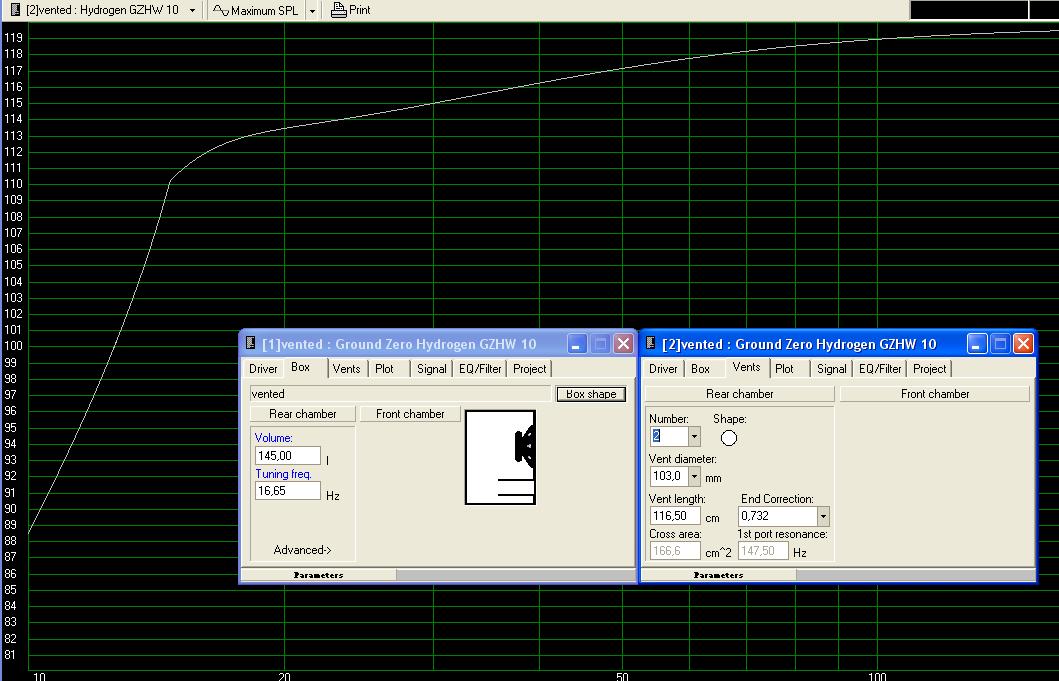Expand the Maximum SPL graph type dropdown arrow
Screen dimensions: 1059x681
point(312,10)
